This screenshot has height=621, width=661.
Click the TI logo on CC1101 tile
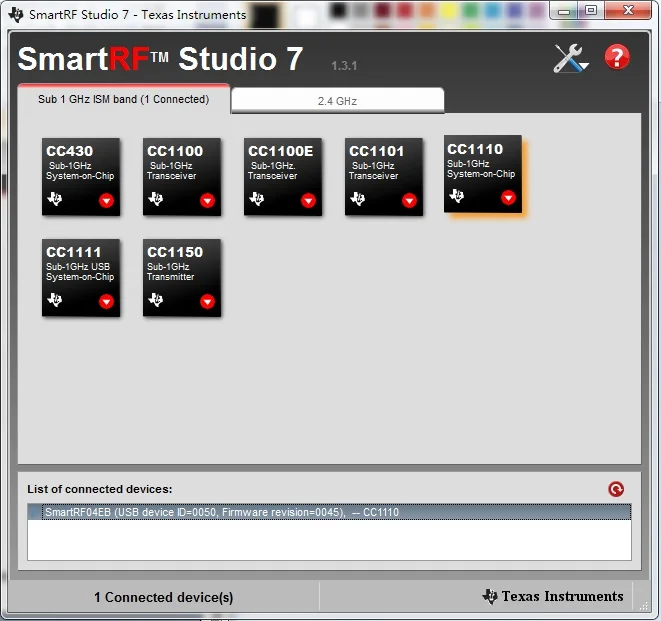click(x=358, y=198)
